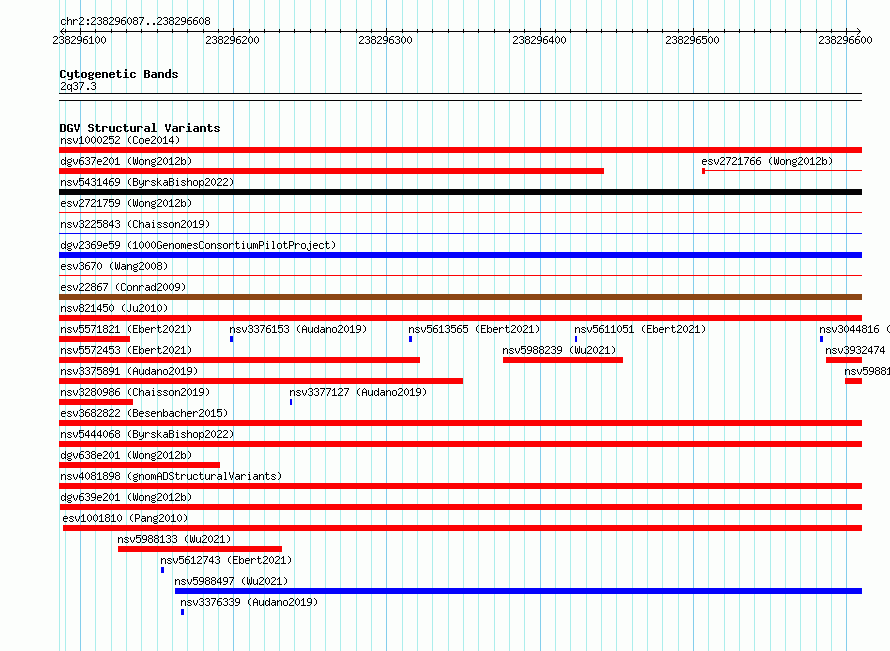Open esv2721766 (Wong2012b) variant label
This screenshot has height=651, width=890.
click(x=767, y=161)
